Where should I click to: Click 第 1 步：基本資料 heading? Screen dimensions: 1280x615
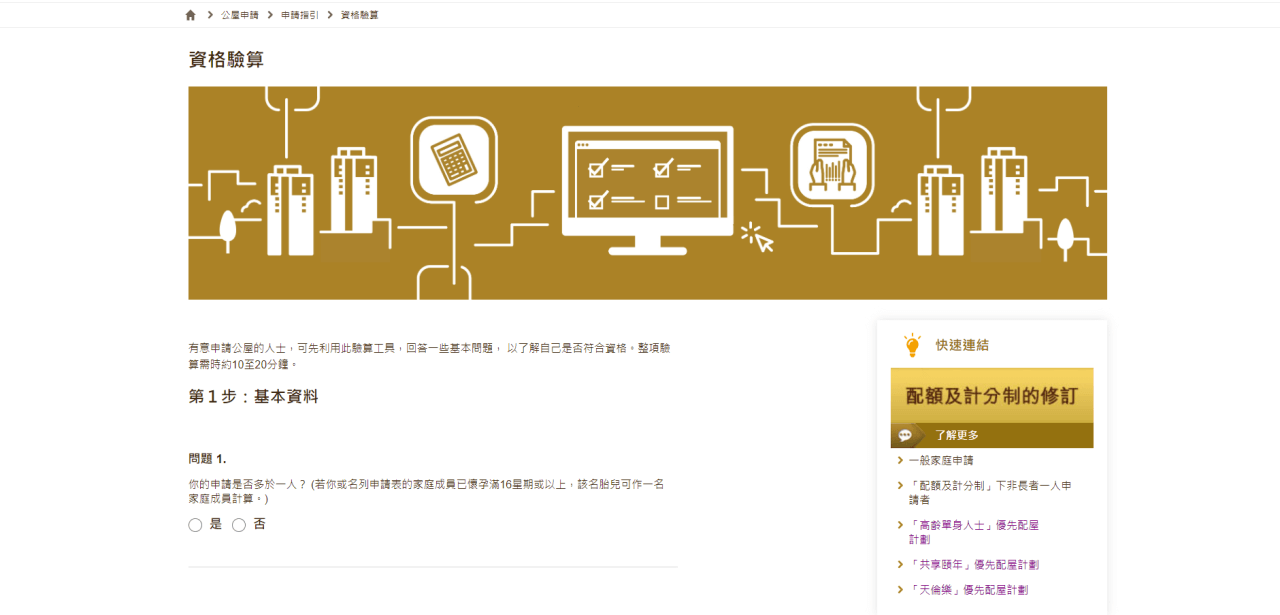[x=253, y=397]
